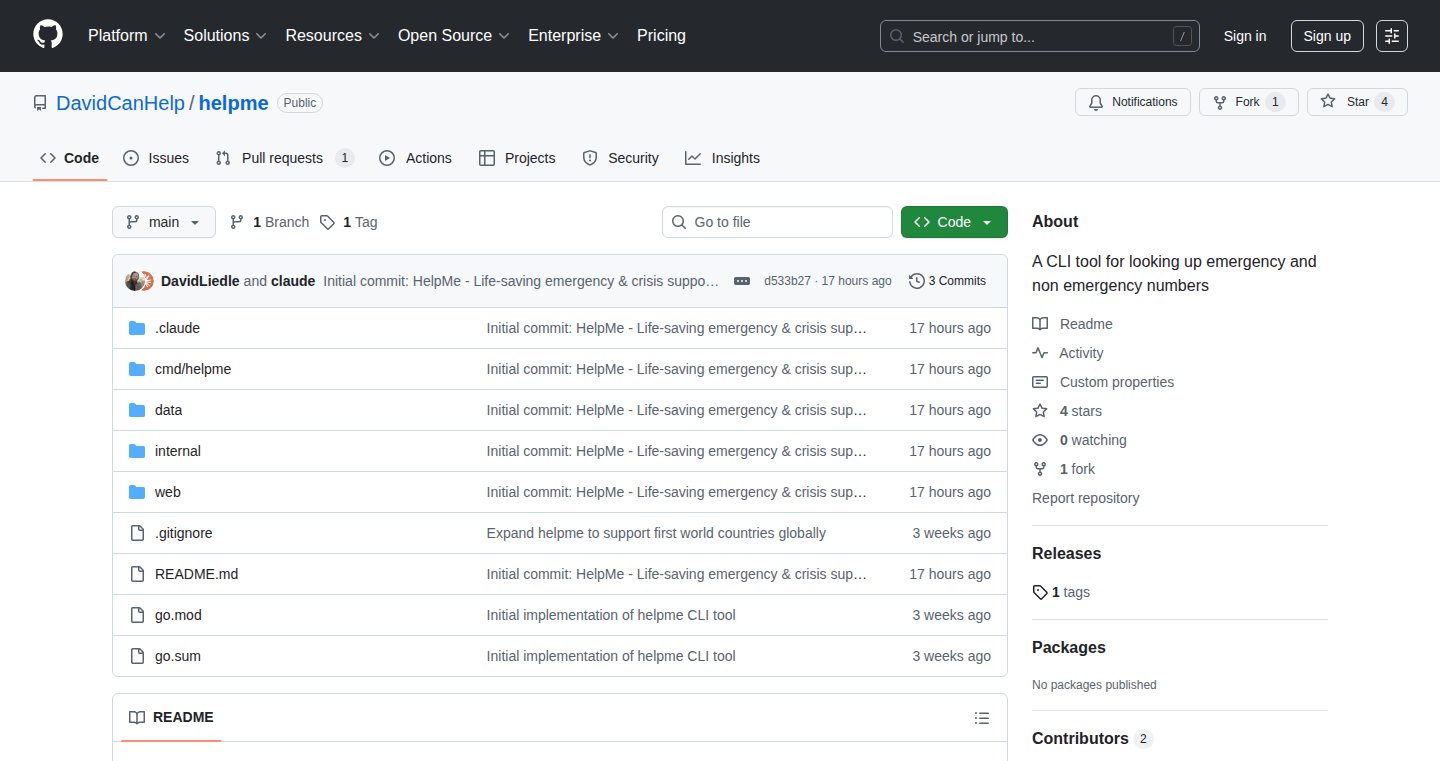Screen dimensions: 1440x761
Task: Click the internal folder icon
Action: click(x=137, y=451)
